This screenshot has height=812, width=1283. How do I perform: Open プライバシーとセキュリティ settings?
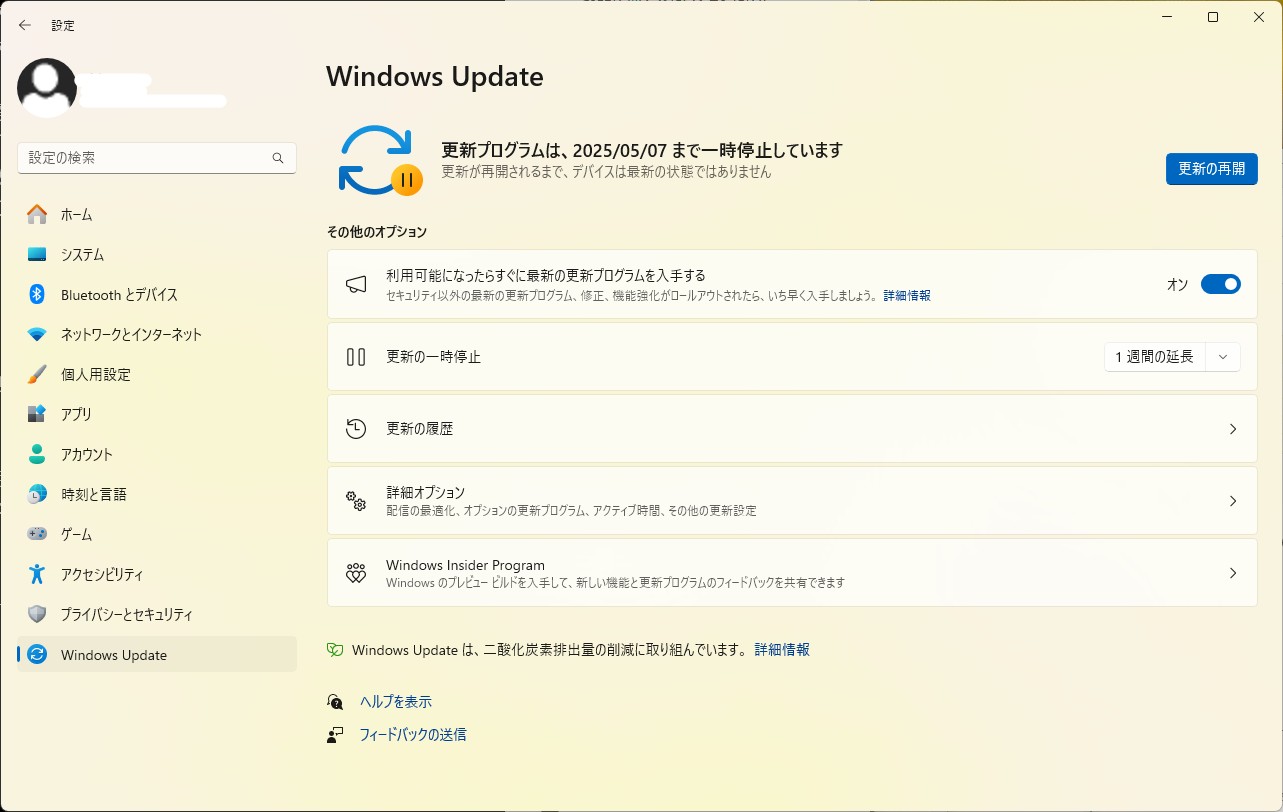click(157, 614)
